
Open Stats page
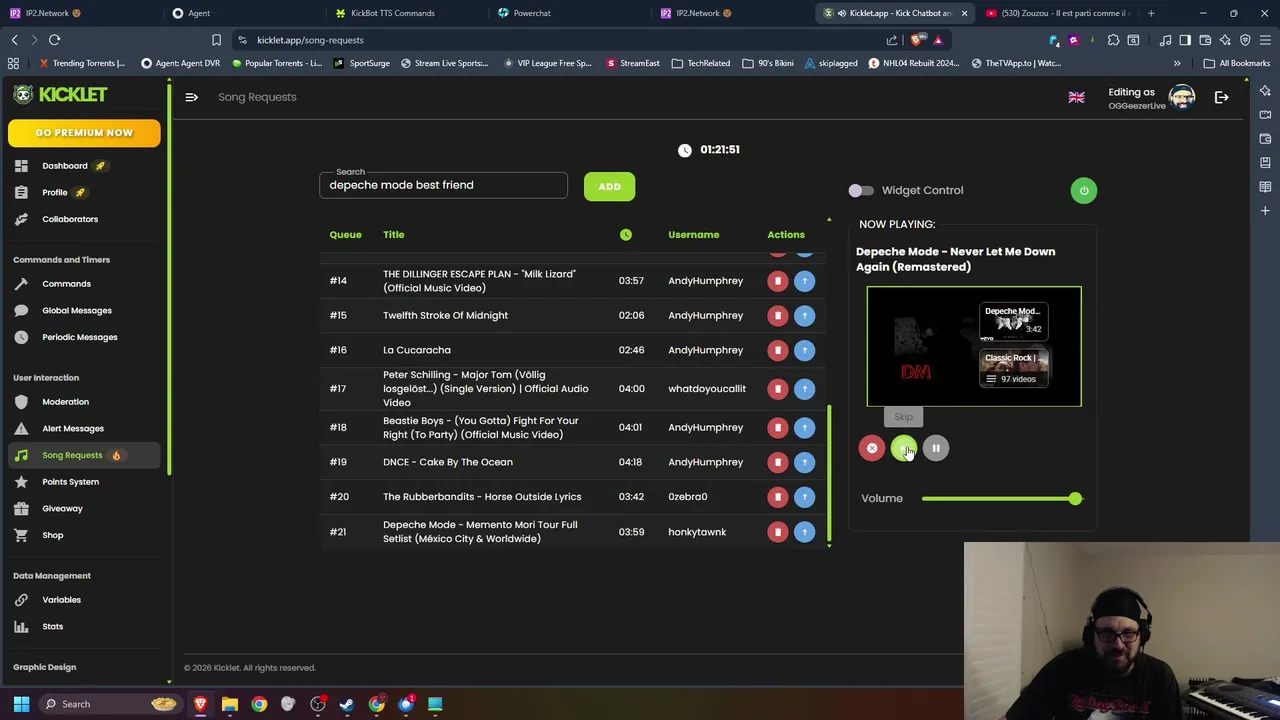(x=52, y=627)
